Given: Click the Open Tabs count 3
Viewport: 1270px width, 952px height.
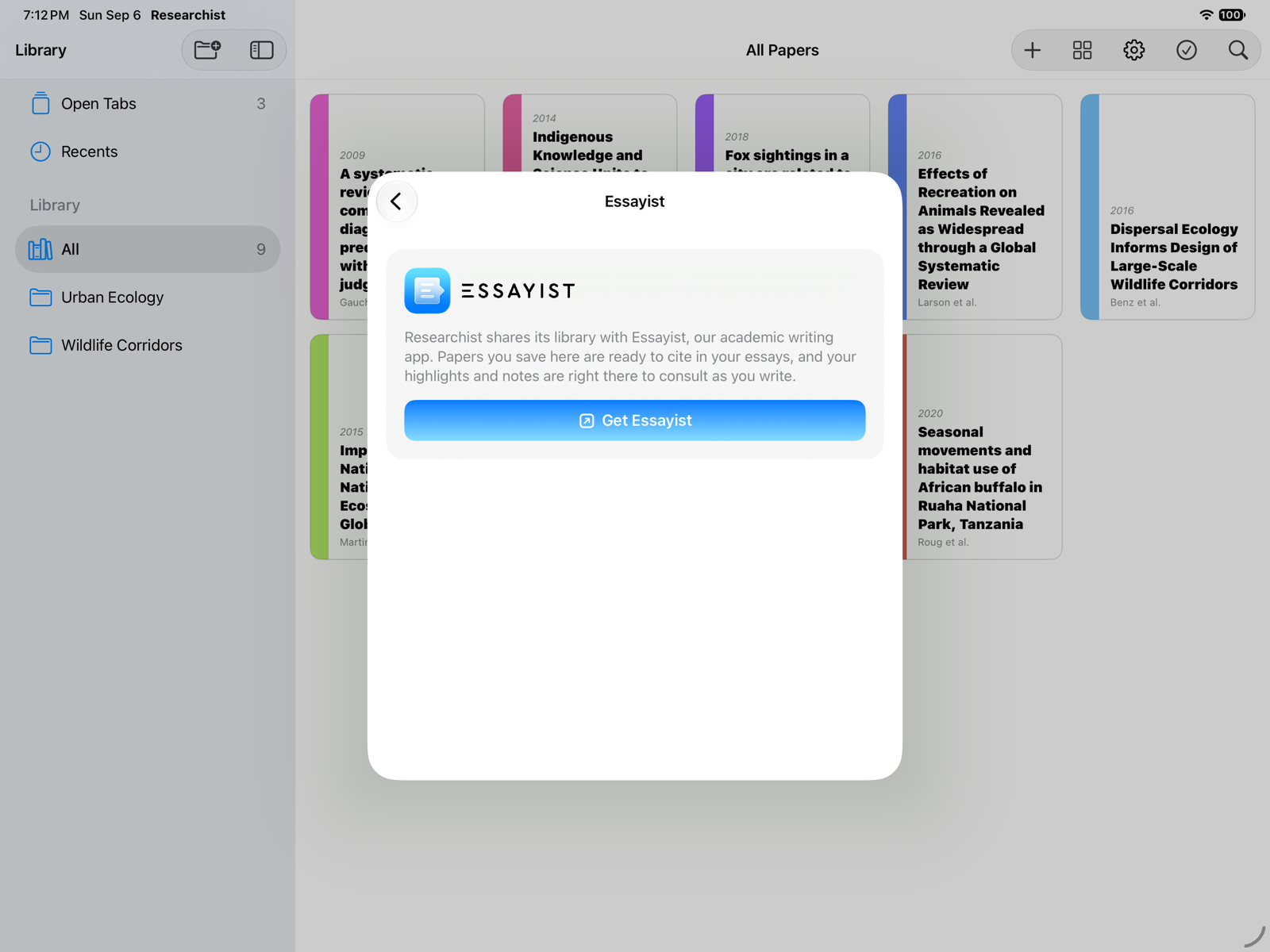Looking at the screenshot, I should 261,104.
